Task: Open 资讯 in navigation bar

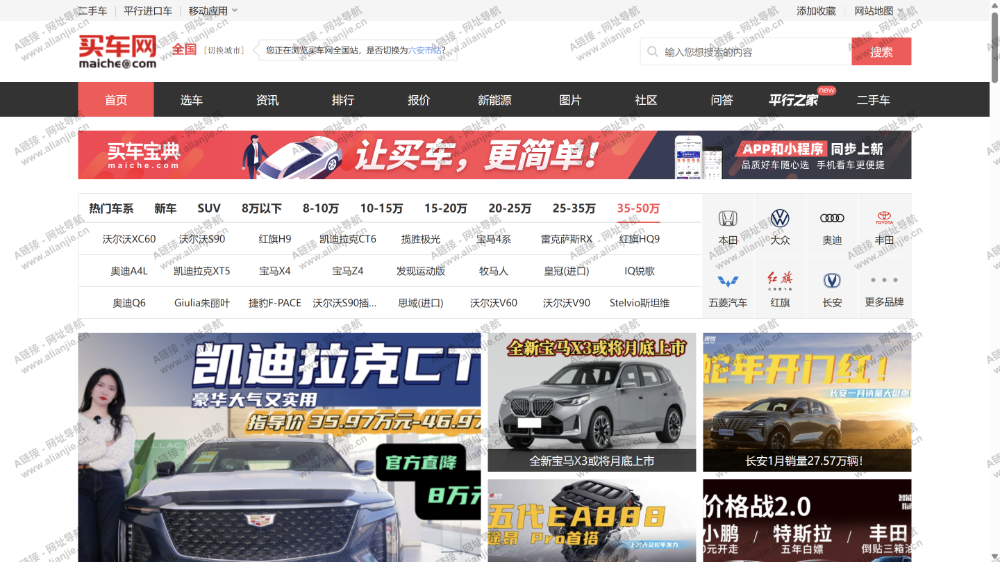Action: pos(267,100)
